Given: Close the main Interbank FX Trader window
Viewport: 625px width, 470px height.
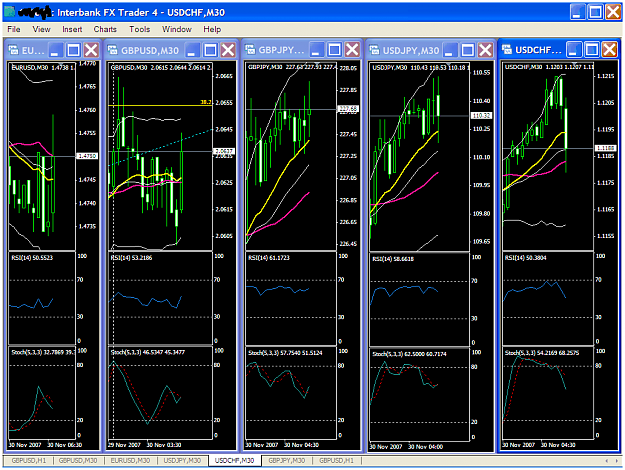Looking at the screenshot, I should (x=613, y=12).
